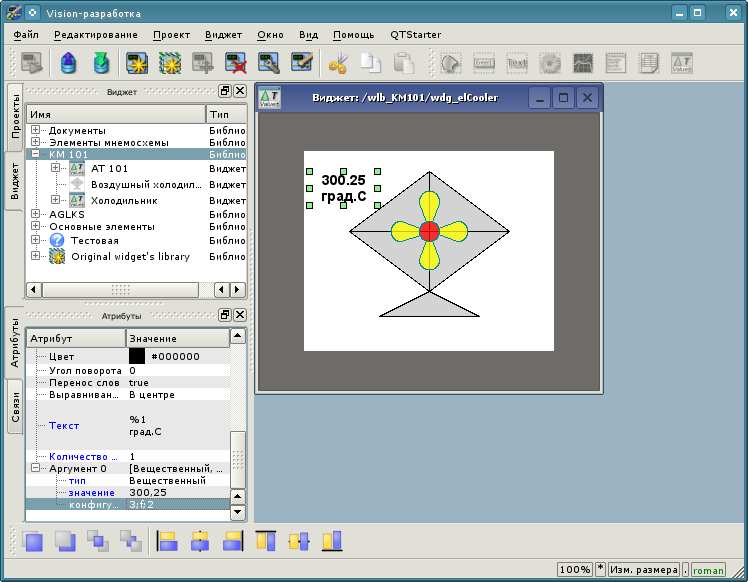This screenshot has height=582, width=748.
Task: Switch to the Проекты side tab
Action: pos(15,119)
